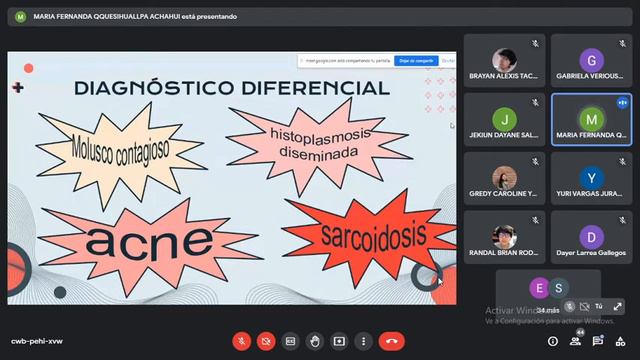
Task: Expand the self-view tile
Action: pyautogui.click(x=617, y=307)
